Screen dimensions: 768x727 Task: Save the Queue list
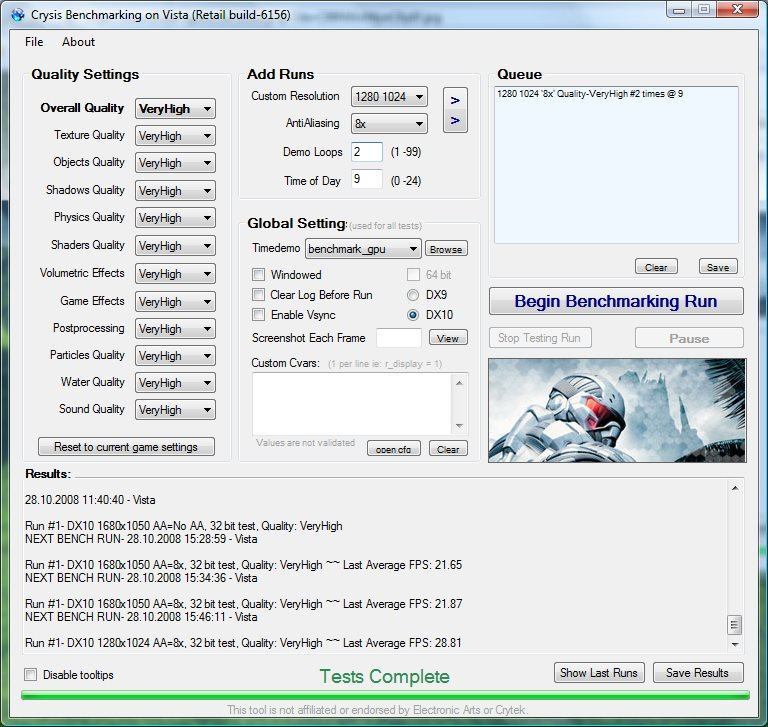click(x=718, y=267)
